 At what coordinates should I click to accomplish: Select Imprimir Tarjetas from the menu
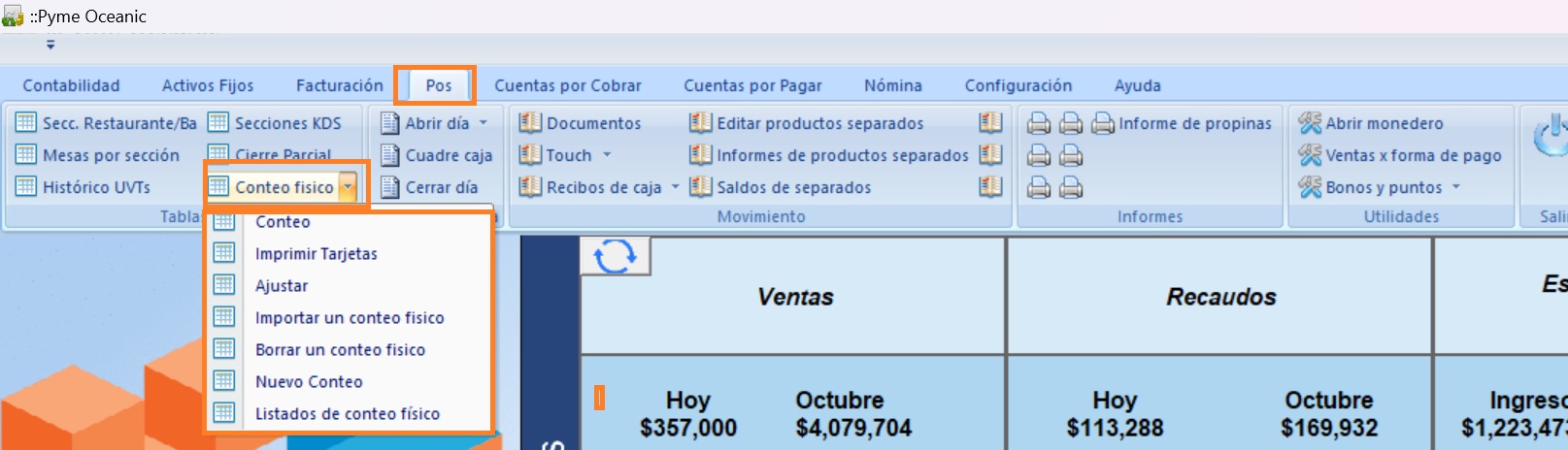click(316, 254)
